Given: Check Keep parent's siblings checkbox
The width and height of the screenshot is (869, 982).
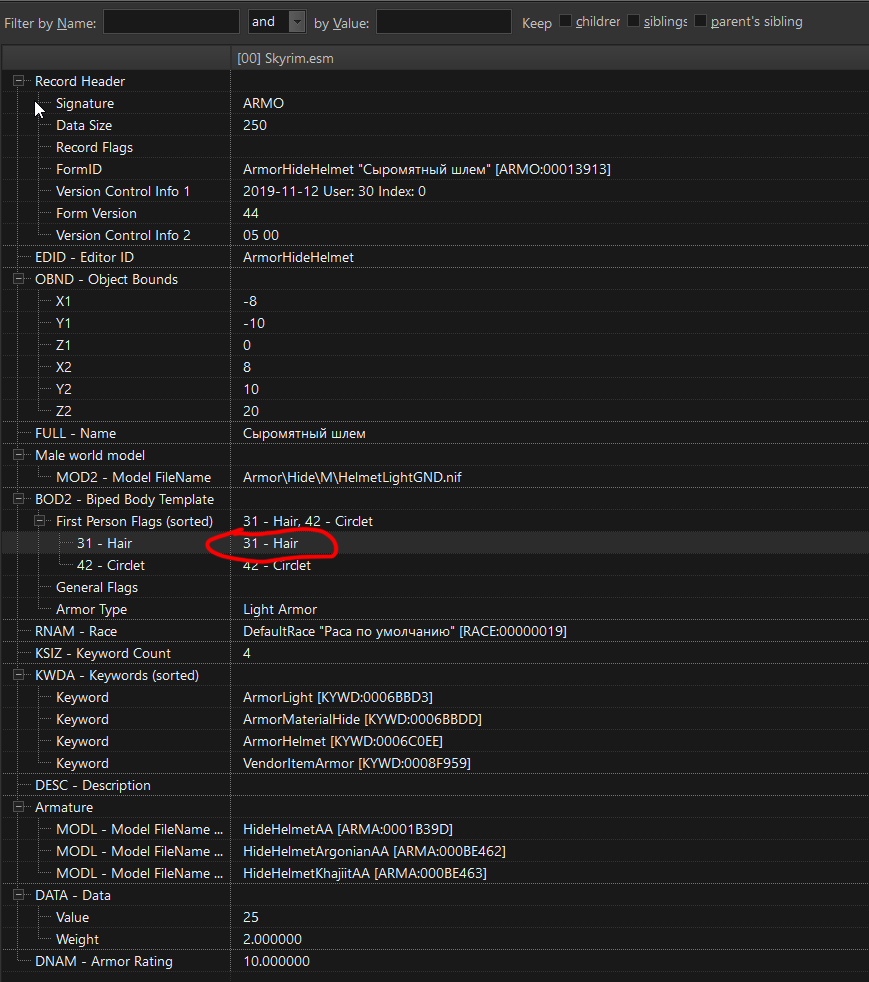Looking at the screenshot, I should tap(701, 21).
